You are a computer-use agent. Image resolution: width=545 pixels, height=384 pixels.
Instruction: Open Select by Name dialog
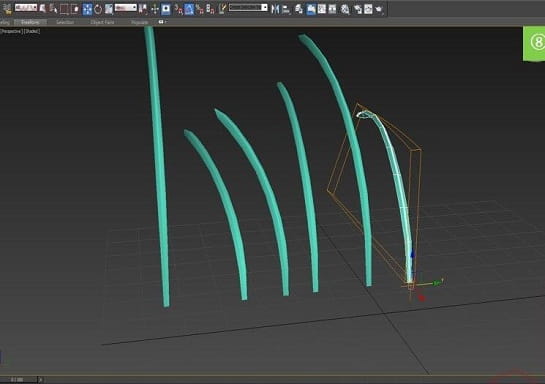(53, 9)
